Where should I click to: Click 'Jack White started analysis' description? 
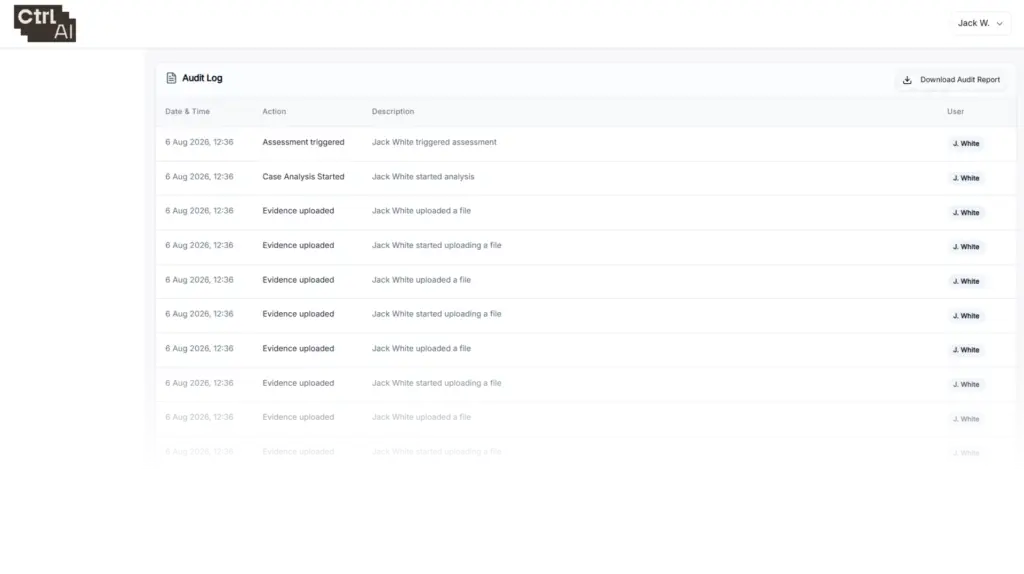click(423, 177)
